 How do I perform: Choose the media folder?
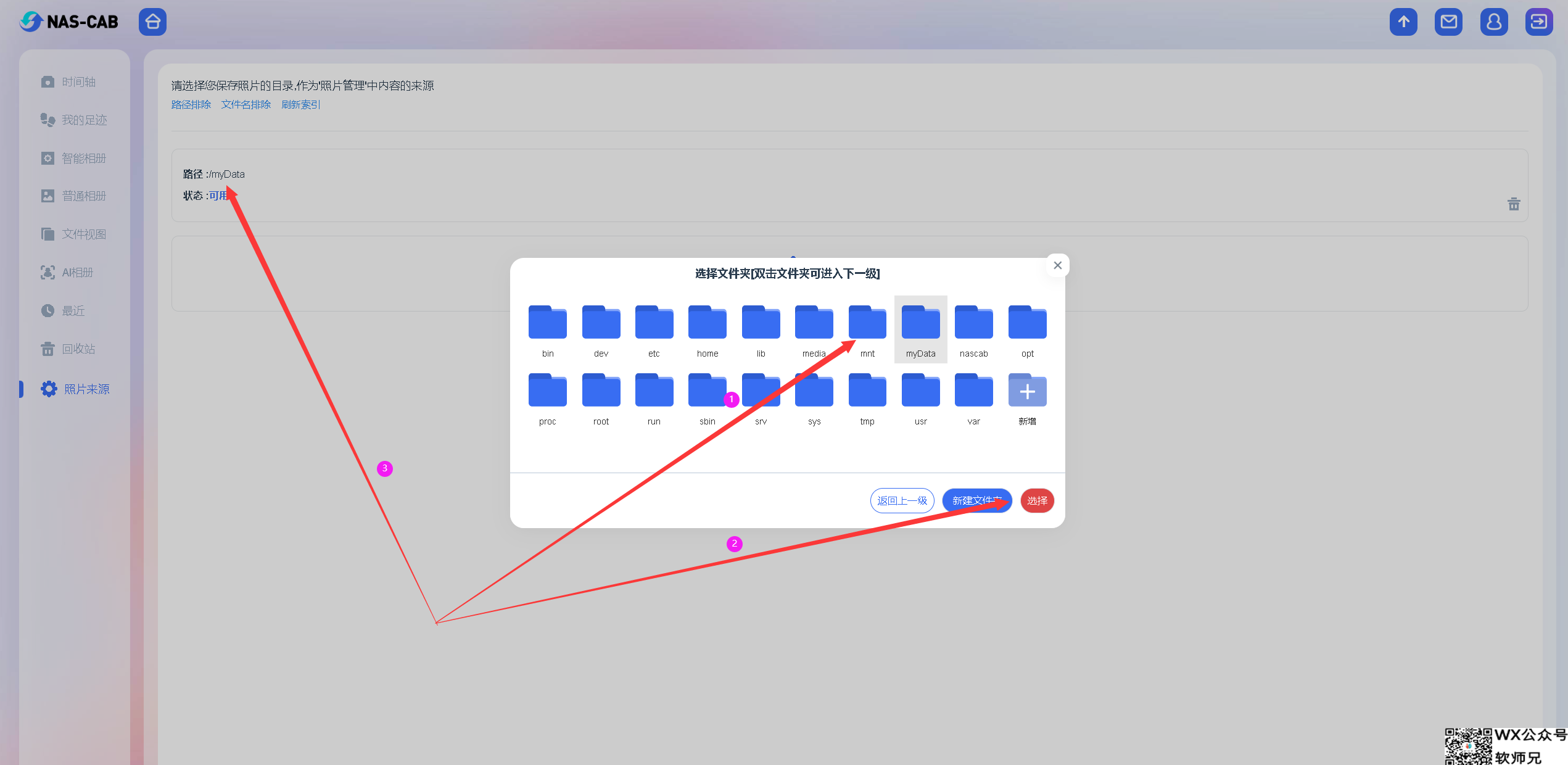814,329
